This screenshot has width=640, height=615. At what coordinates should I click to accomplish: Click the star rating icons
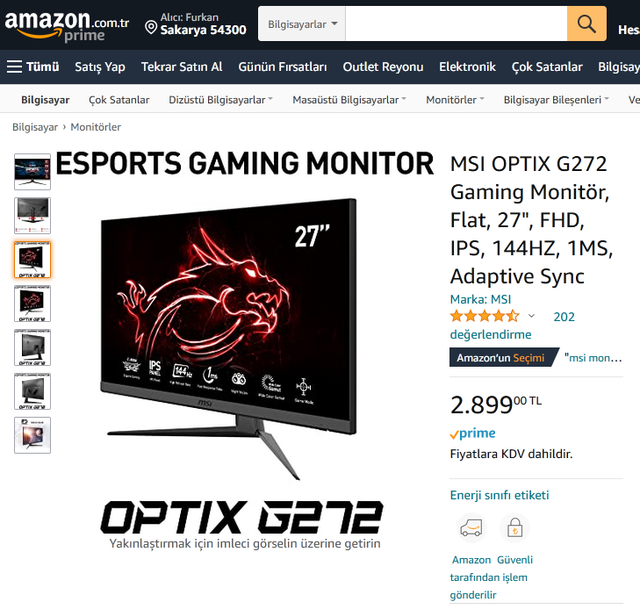[x=484, y=316]
